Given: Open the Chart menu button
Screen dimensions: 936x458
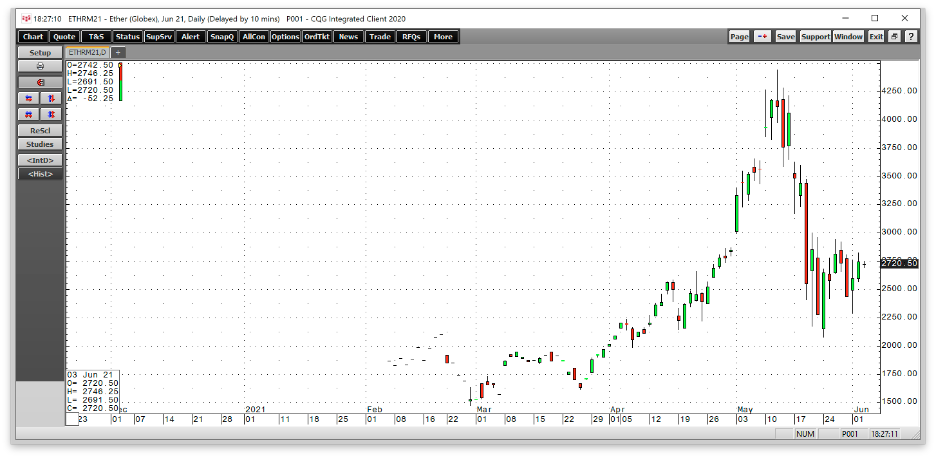Looking at the screenshot, I should (x=33, y=37).
